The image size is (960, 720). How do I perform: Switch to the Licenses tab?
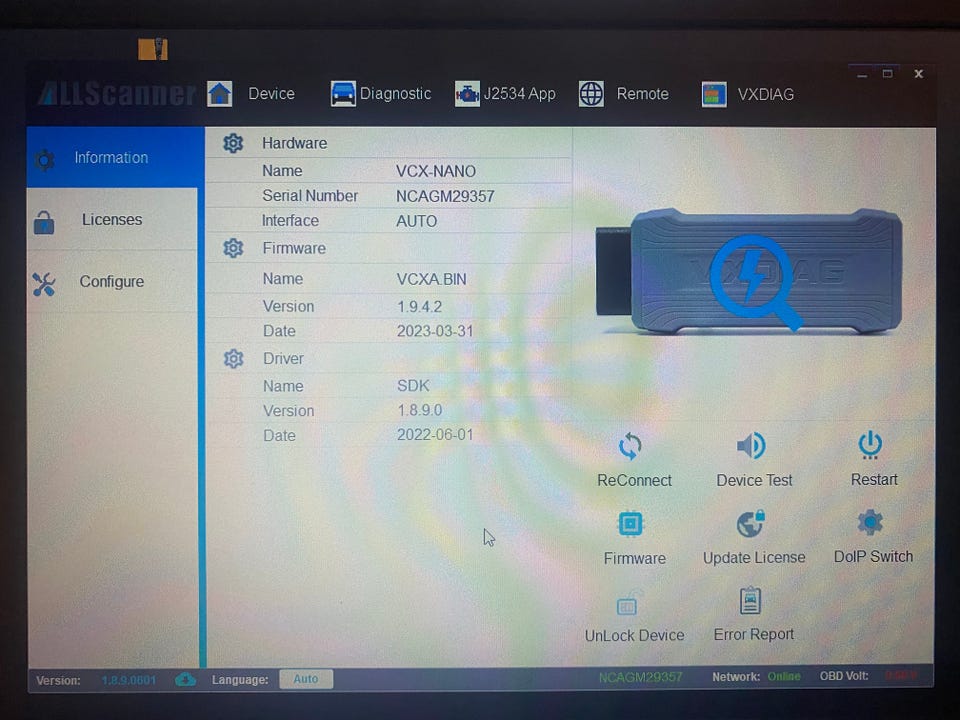coord(112,219)
